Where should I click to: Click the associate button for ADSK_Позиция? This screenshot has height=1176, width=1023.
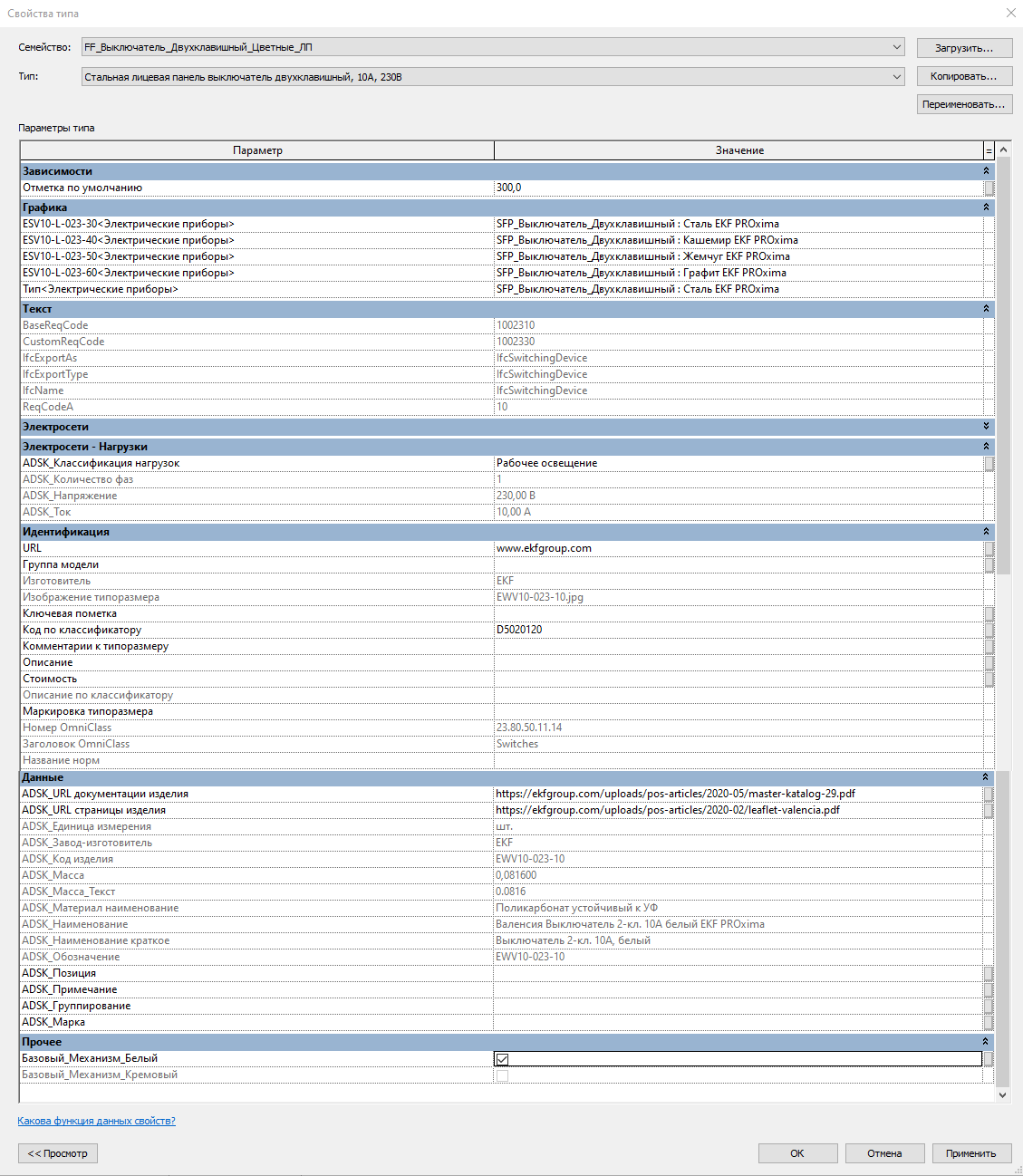tap(989, 974)
